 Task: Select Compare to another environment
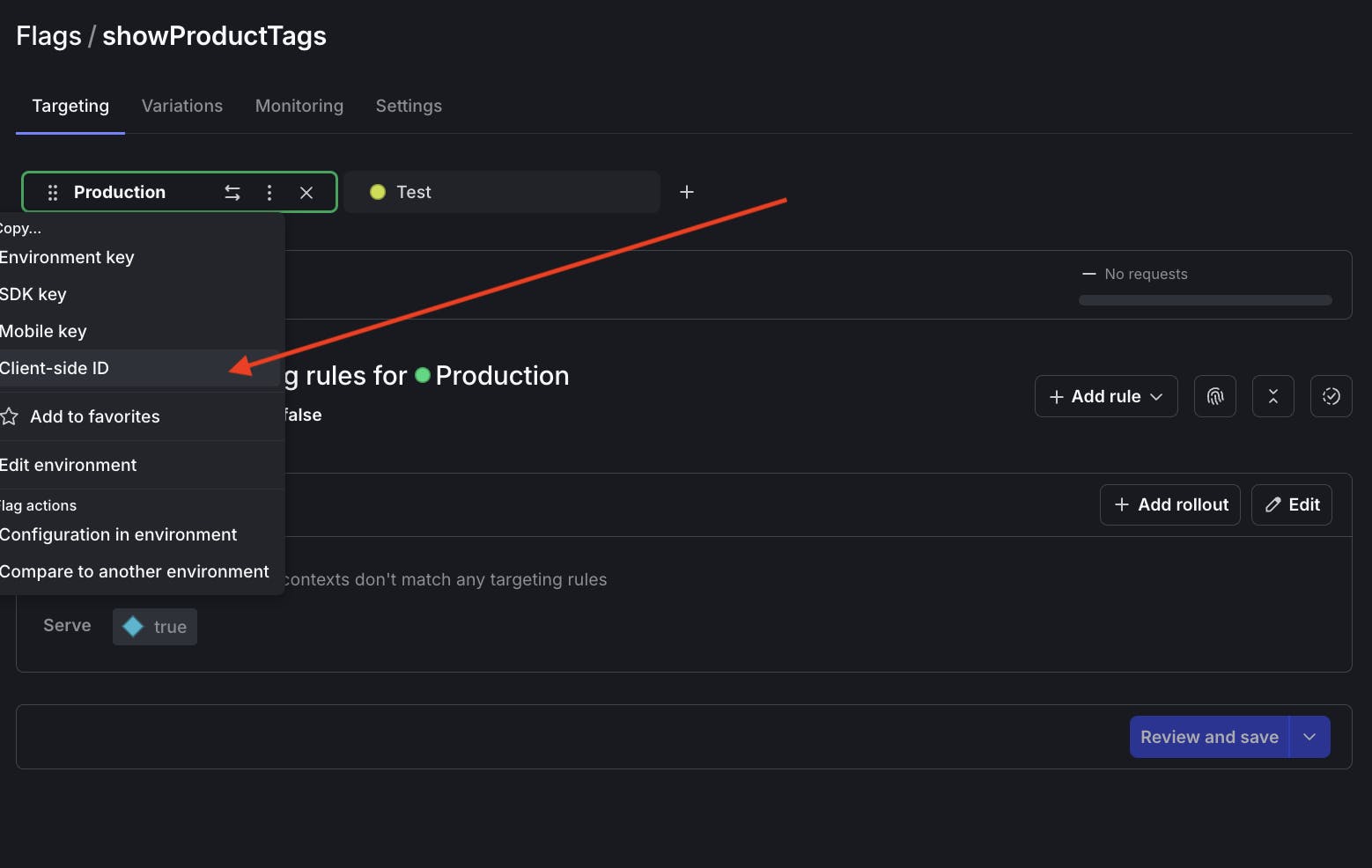[135, 571]
